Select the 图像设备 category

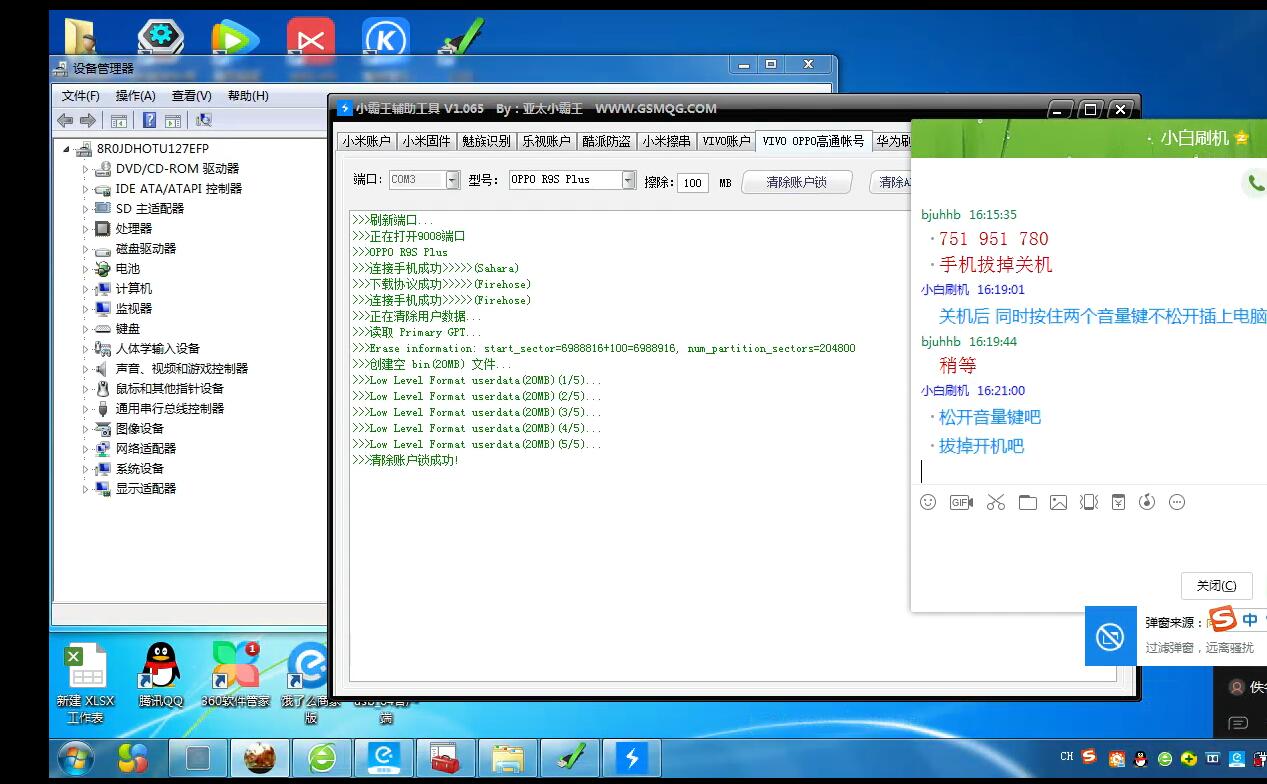click(x=140, y=429)
